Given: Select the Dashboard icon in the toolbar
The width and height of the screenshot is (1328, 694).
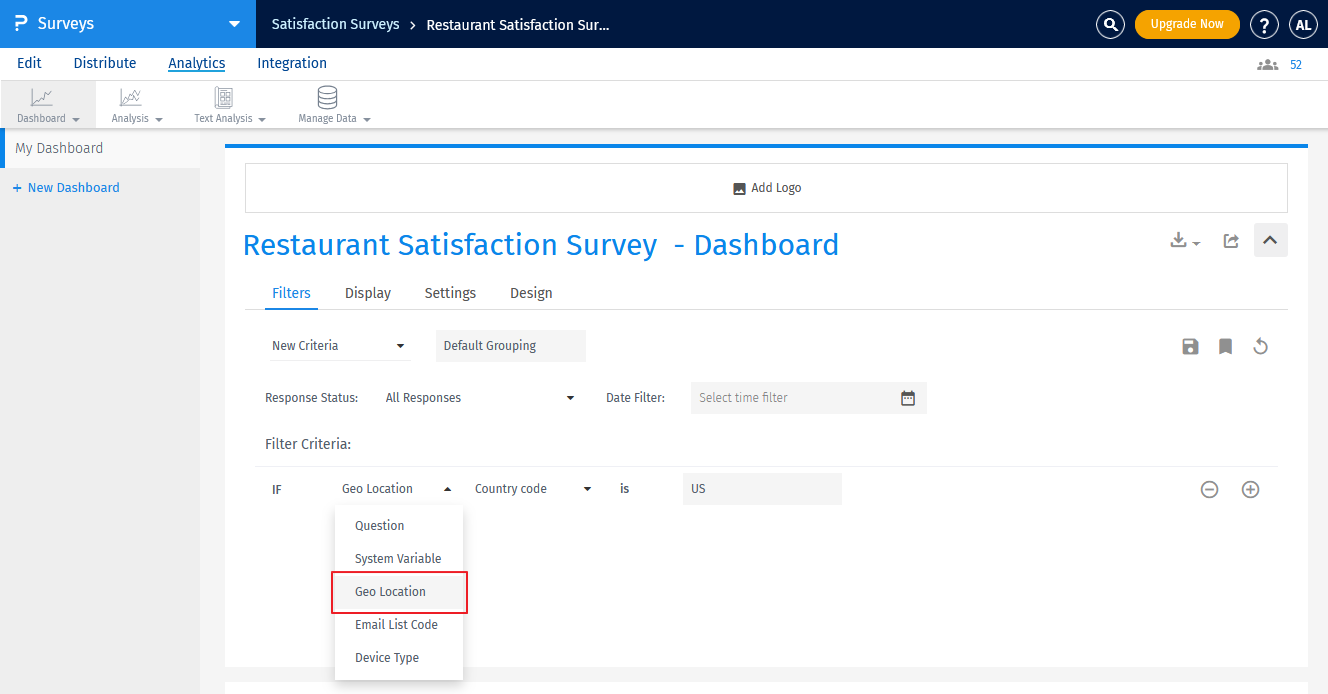Looking at the screenshot, I should pyautogui.click(x=41, y=96).
